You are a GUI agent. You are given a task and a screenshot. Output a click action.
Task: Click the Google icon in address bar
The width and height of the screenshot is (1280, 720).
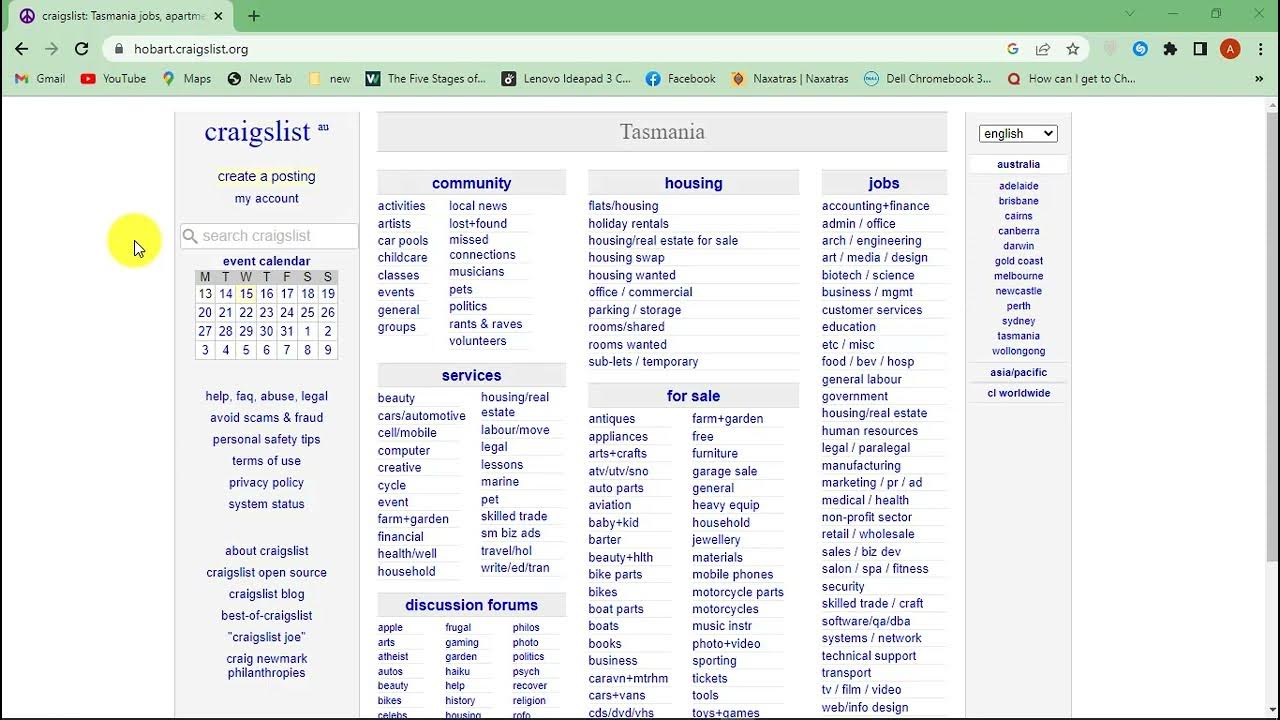[x=1013, y=49]
